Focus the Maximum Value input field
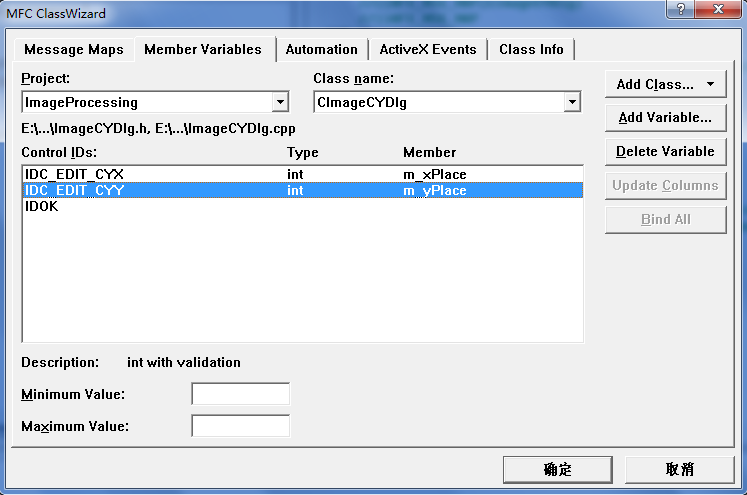The image size is (747, 495). click(241, 426)
